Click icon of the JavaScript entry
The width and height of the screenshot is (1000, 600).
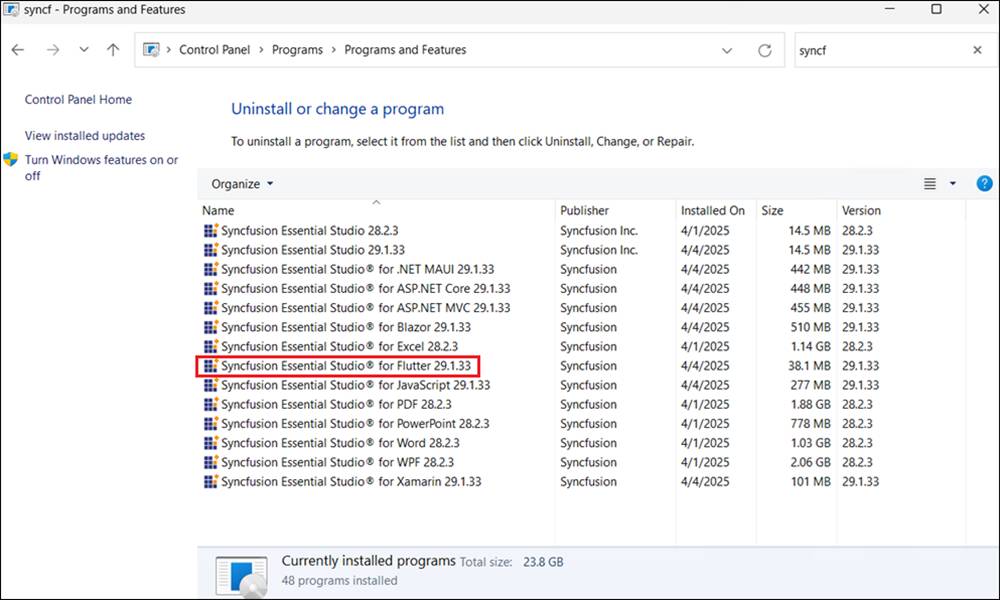210,385
